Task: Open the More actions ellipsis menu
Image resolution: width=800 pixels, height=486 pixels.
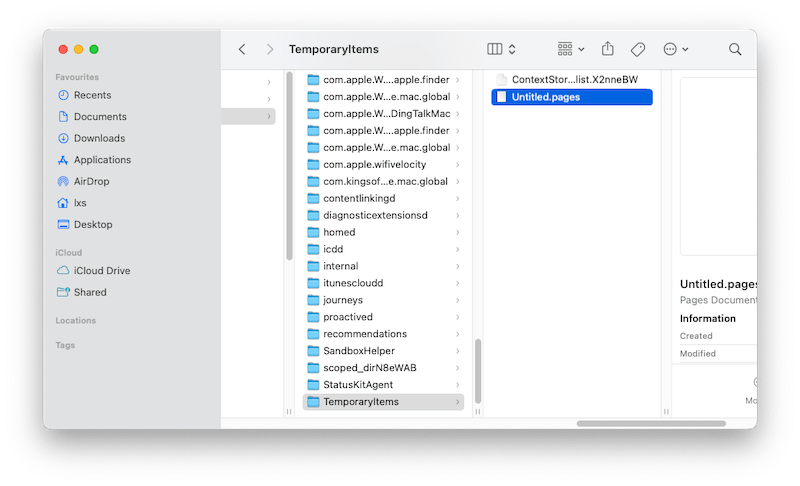Action: [x=676, y=49]
